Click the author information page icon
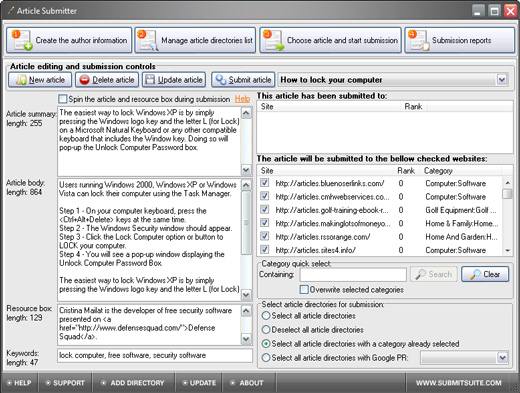Image resolution: width=520 pixels, height=393 pixels. tap(22, 40)
